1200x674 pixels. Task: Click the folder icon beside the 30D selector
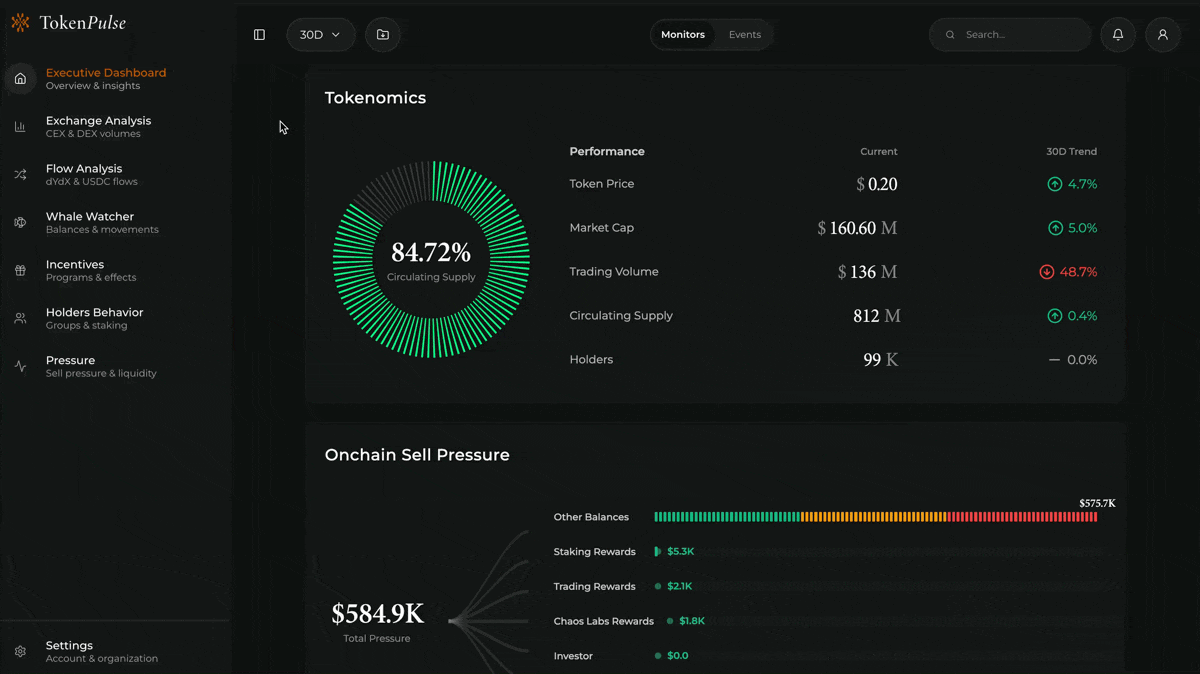(382, 34)
